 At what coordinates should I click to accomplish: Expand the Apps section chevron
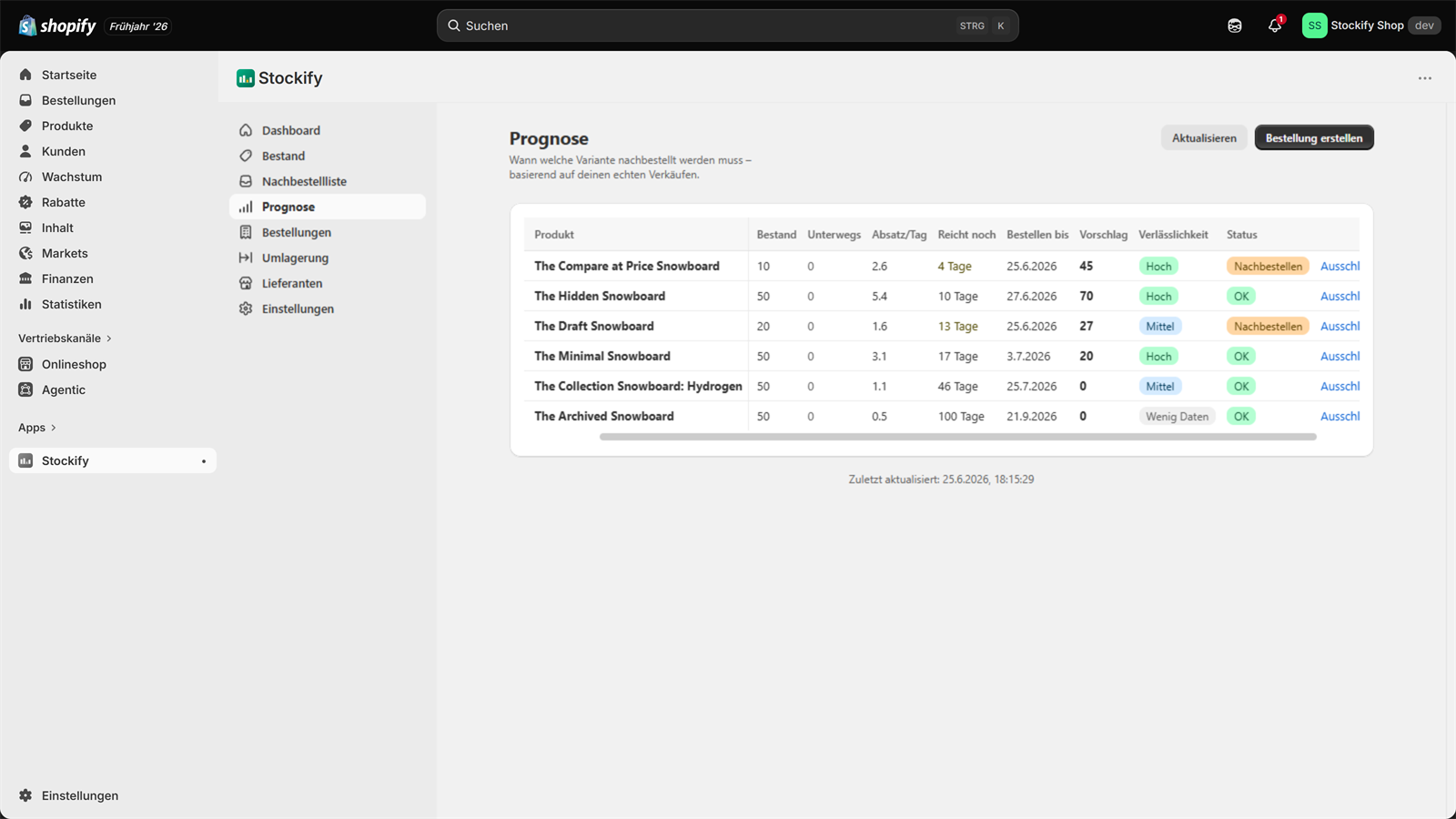[54, 428]
